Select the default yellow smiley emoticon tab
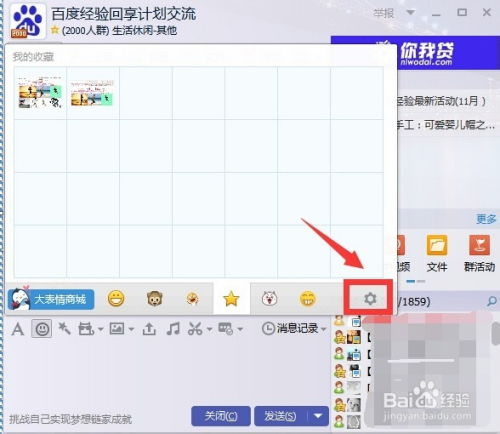The height and width of the screenshot is (434, 500). click(116, 298)
